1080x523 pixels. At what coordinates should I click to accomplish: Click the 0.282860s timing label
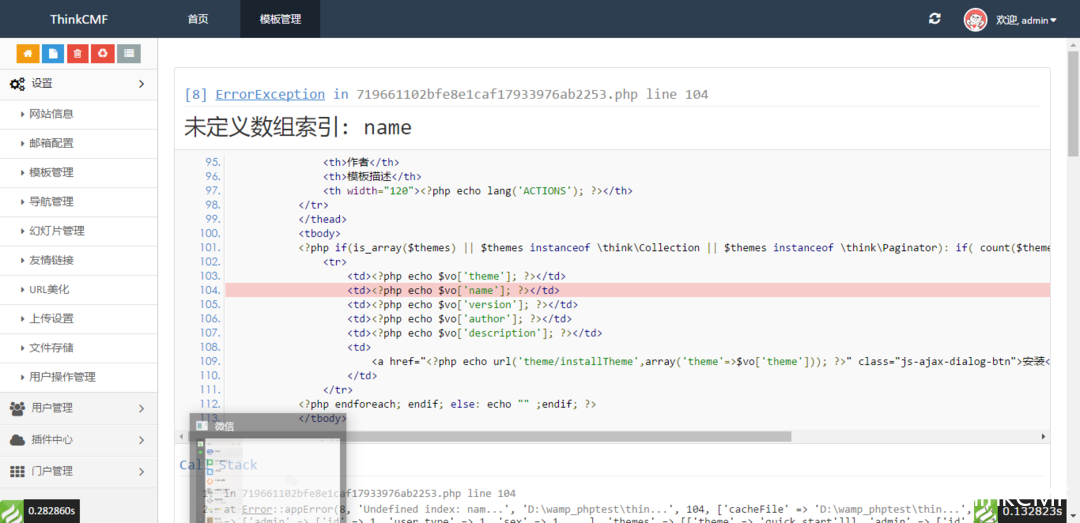[x=52, y=511]
